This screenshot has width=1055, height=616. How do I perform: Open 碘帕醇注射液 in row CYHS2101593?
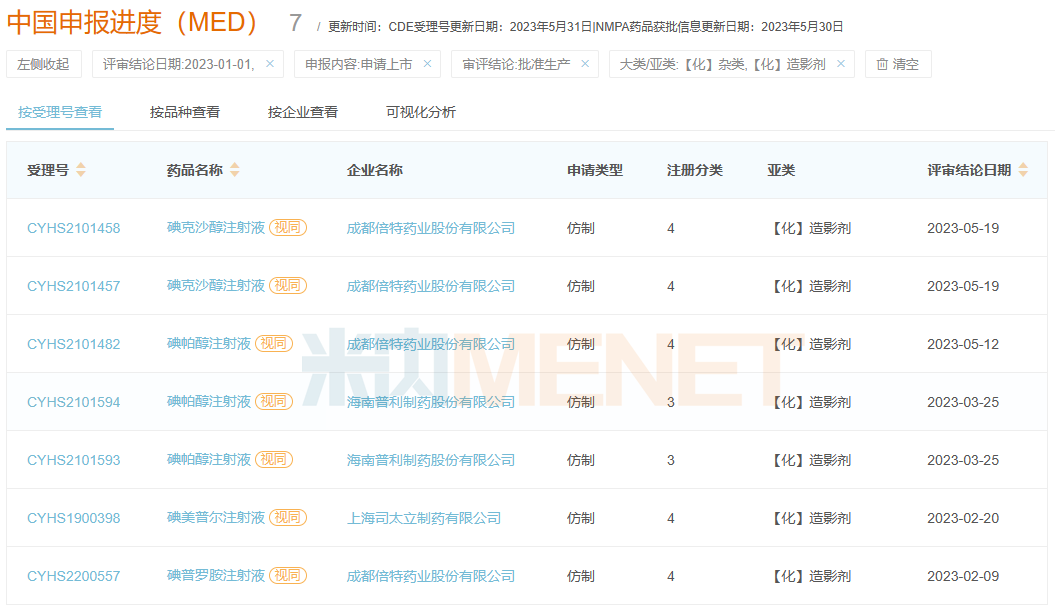tap(209, 459)
